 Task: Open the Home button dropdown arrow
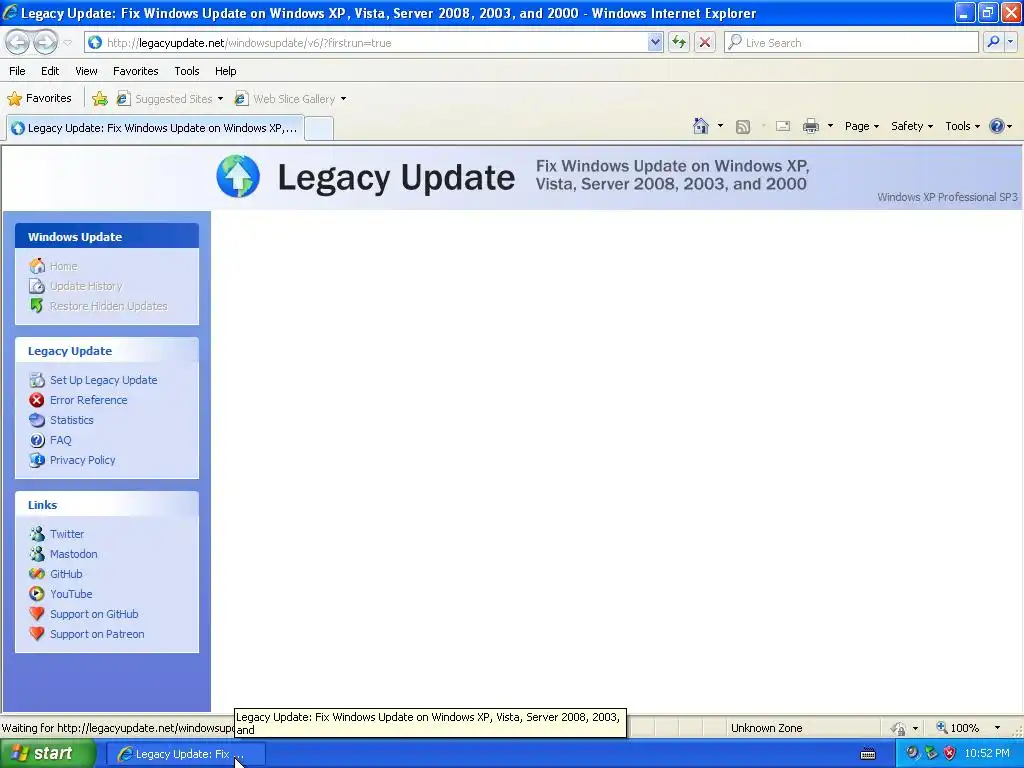[720, 126]
